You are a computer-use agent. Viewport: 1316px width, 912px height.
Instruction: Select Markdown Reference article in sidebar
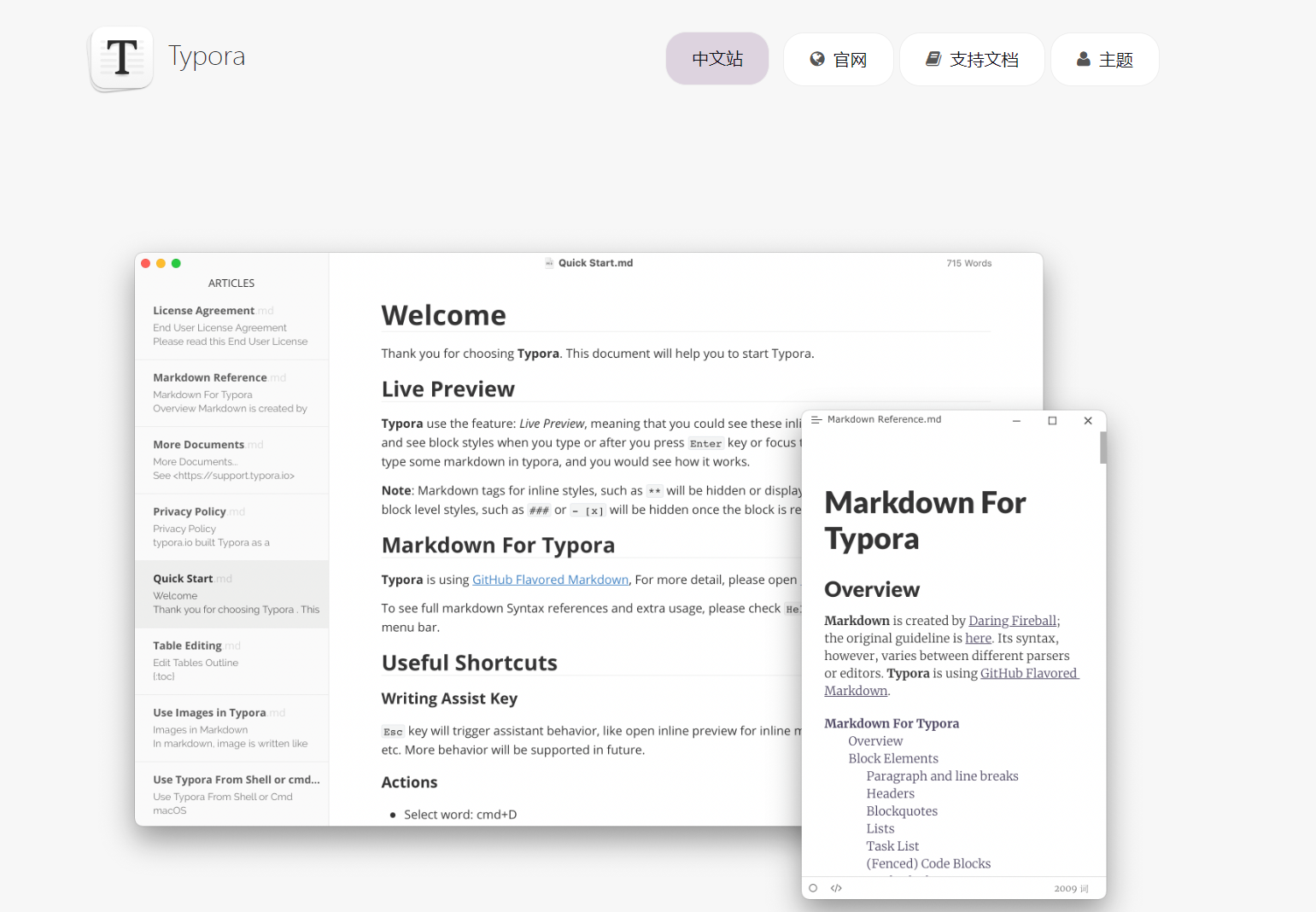(x=231, y=393)
